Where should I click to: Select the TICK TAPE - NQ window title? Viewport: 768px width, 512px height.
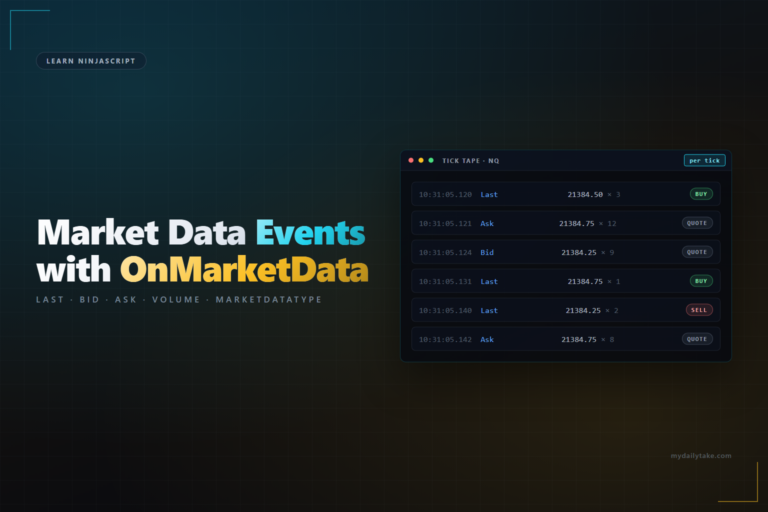(470, 161)
